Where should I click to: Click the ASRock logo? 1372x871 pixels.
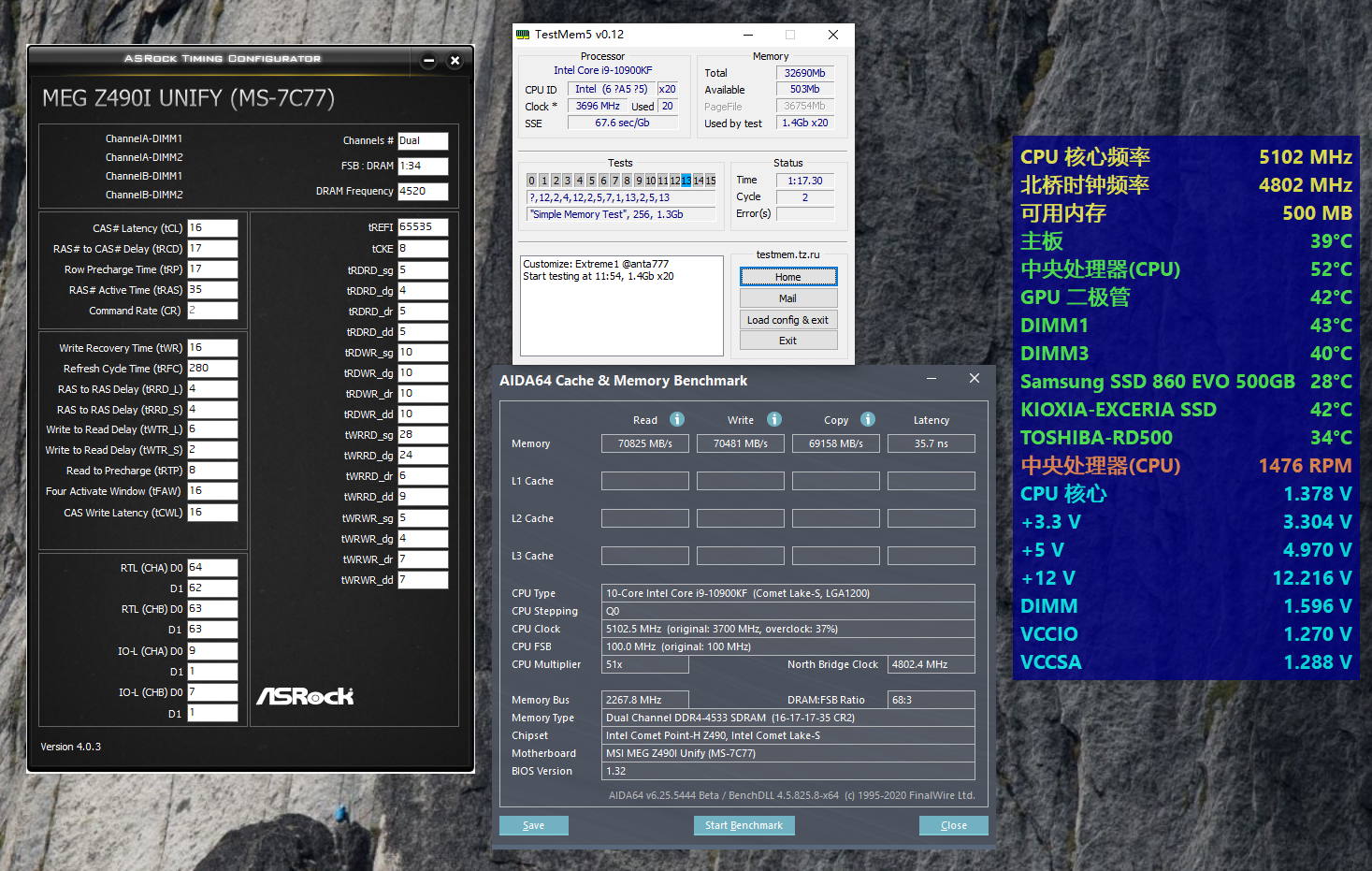[305, 696]
